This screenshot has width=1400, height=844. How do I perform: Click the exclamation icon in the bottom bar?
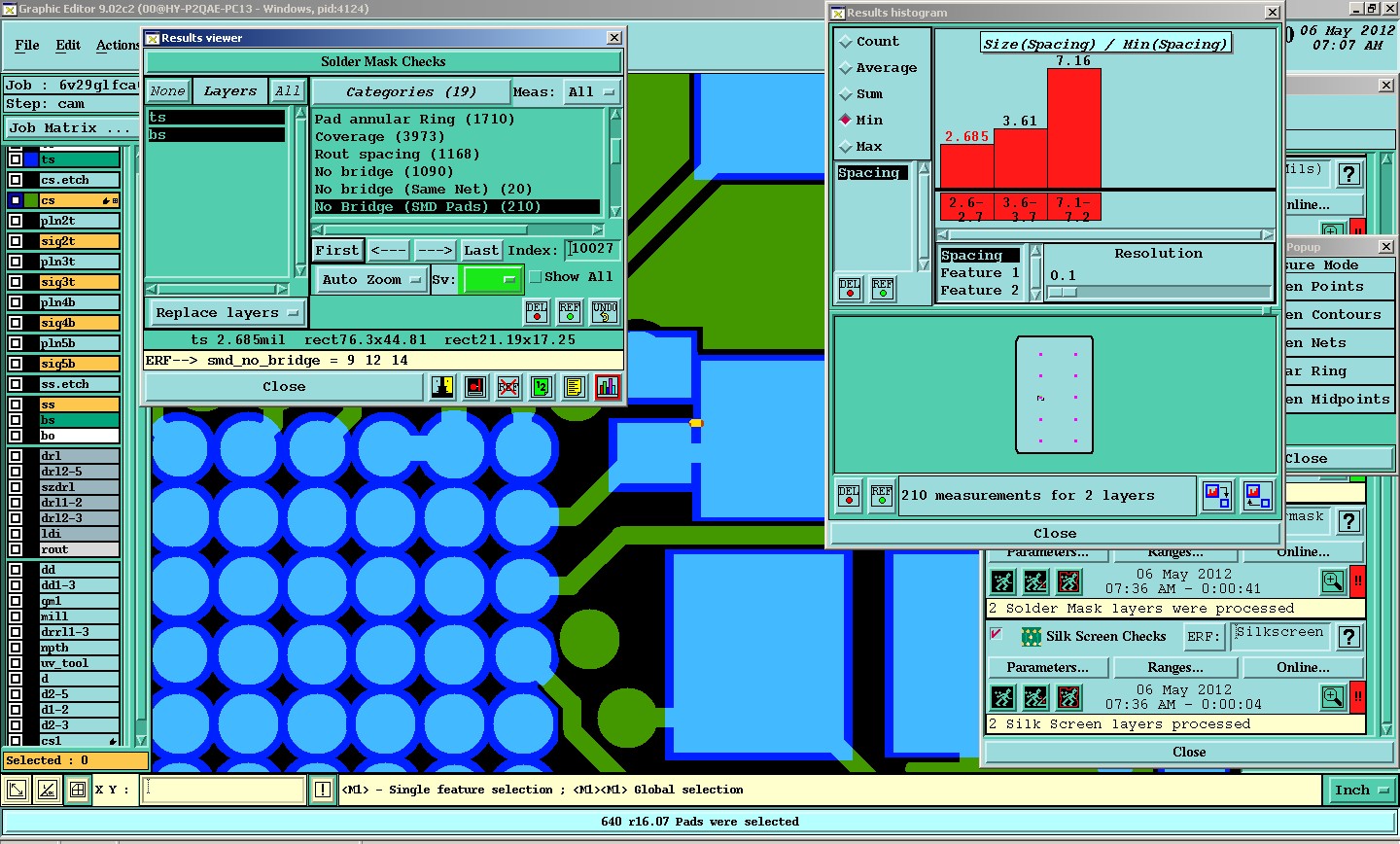[323, 790]
